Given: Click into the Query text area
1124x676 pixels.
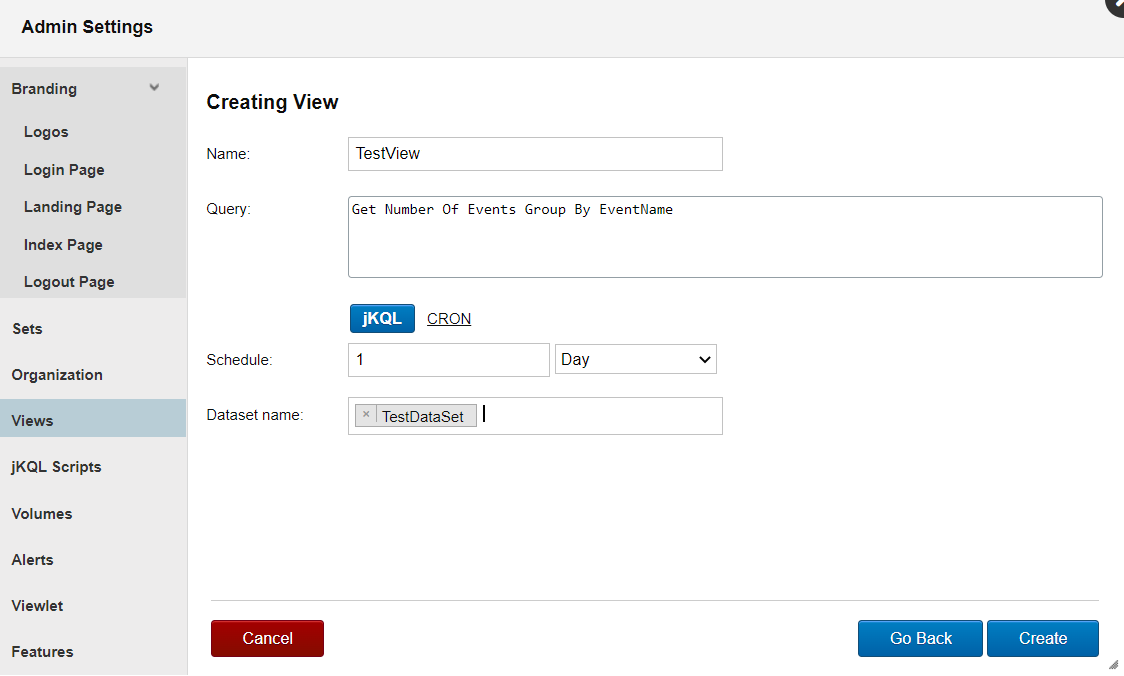Looking at the screenshot, I should tap(725, 237).
